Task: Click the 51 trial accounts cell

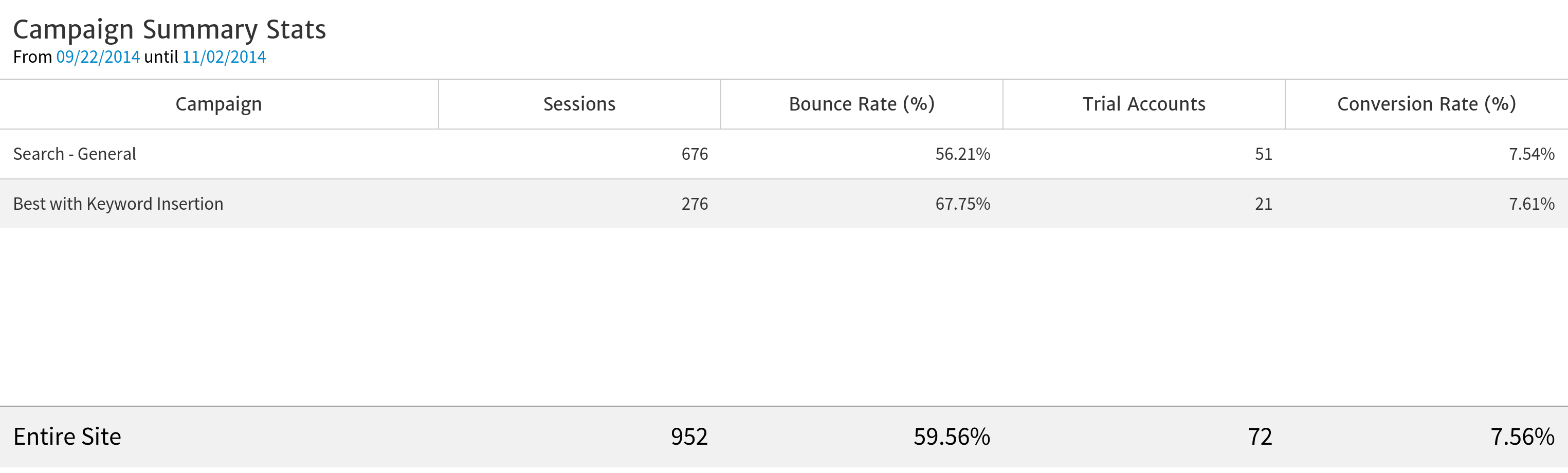Action: click(x=1263, y=154)
